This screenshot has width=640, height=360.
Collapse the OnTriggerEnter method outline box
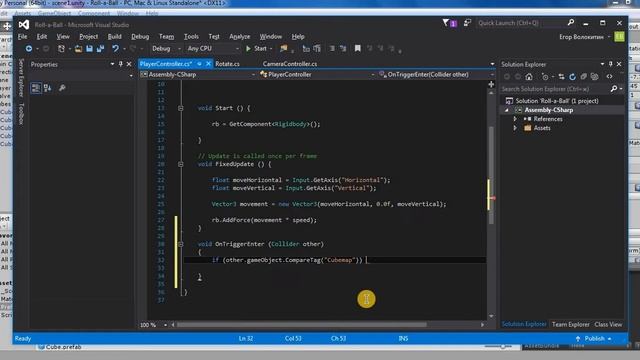click(180, 244)
